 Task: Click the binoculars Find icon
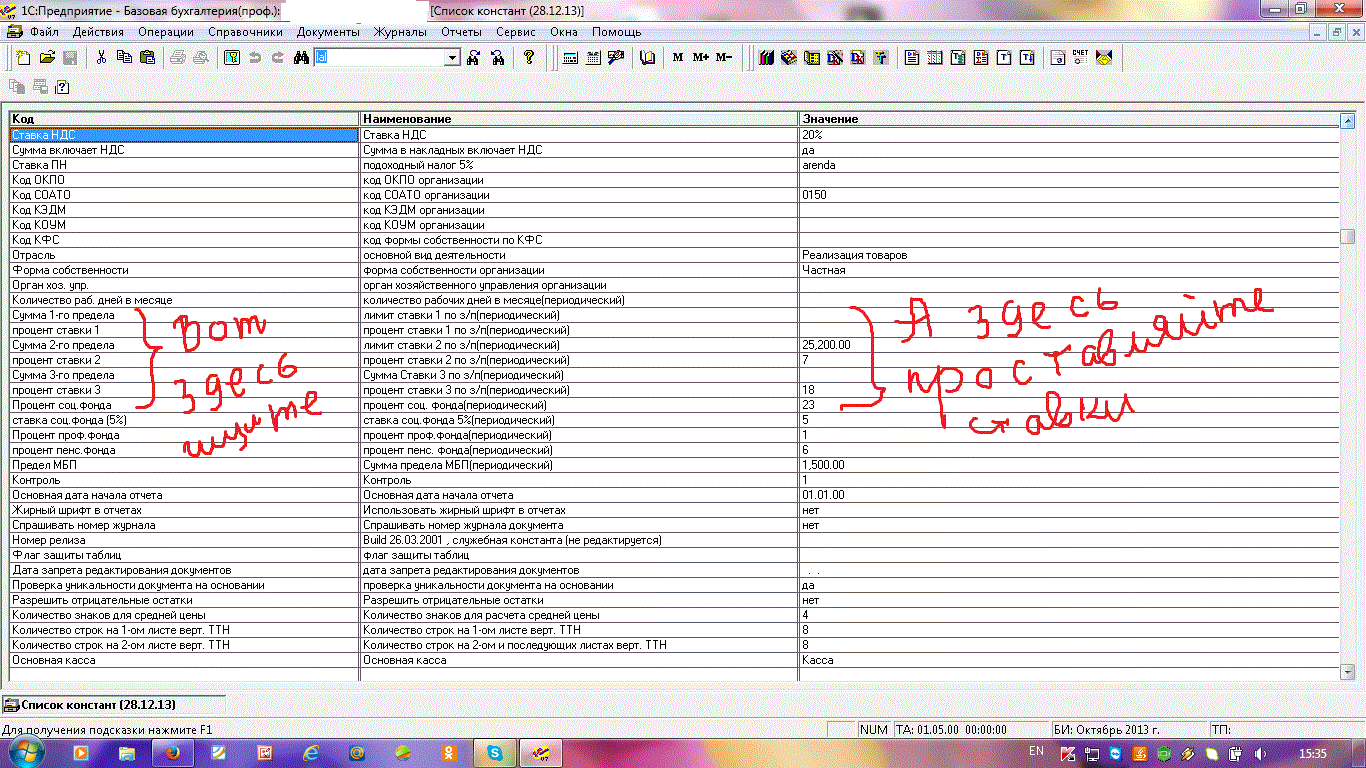[x=301, y=57]
